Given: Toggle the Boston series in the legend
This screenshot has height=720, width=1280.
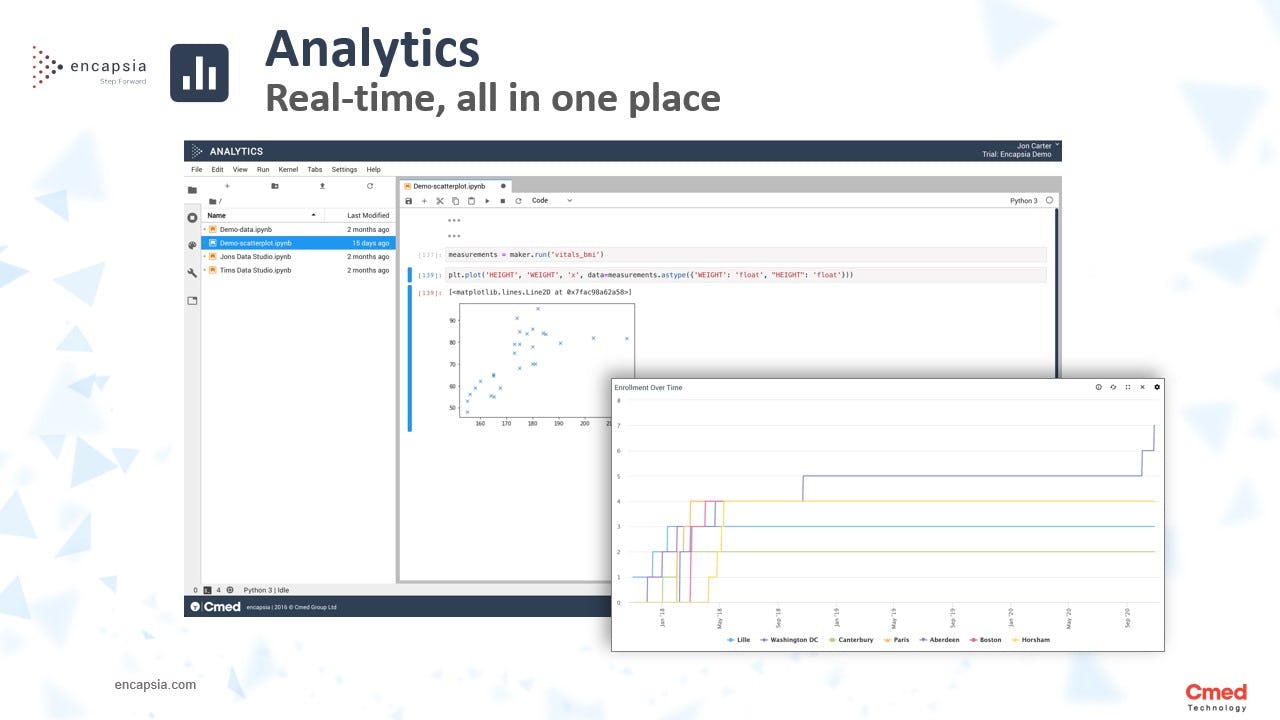Looking at the screenshot, I should [x=985, y=640].
